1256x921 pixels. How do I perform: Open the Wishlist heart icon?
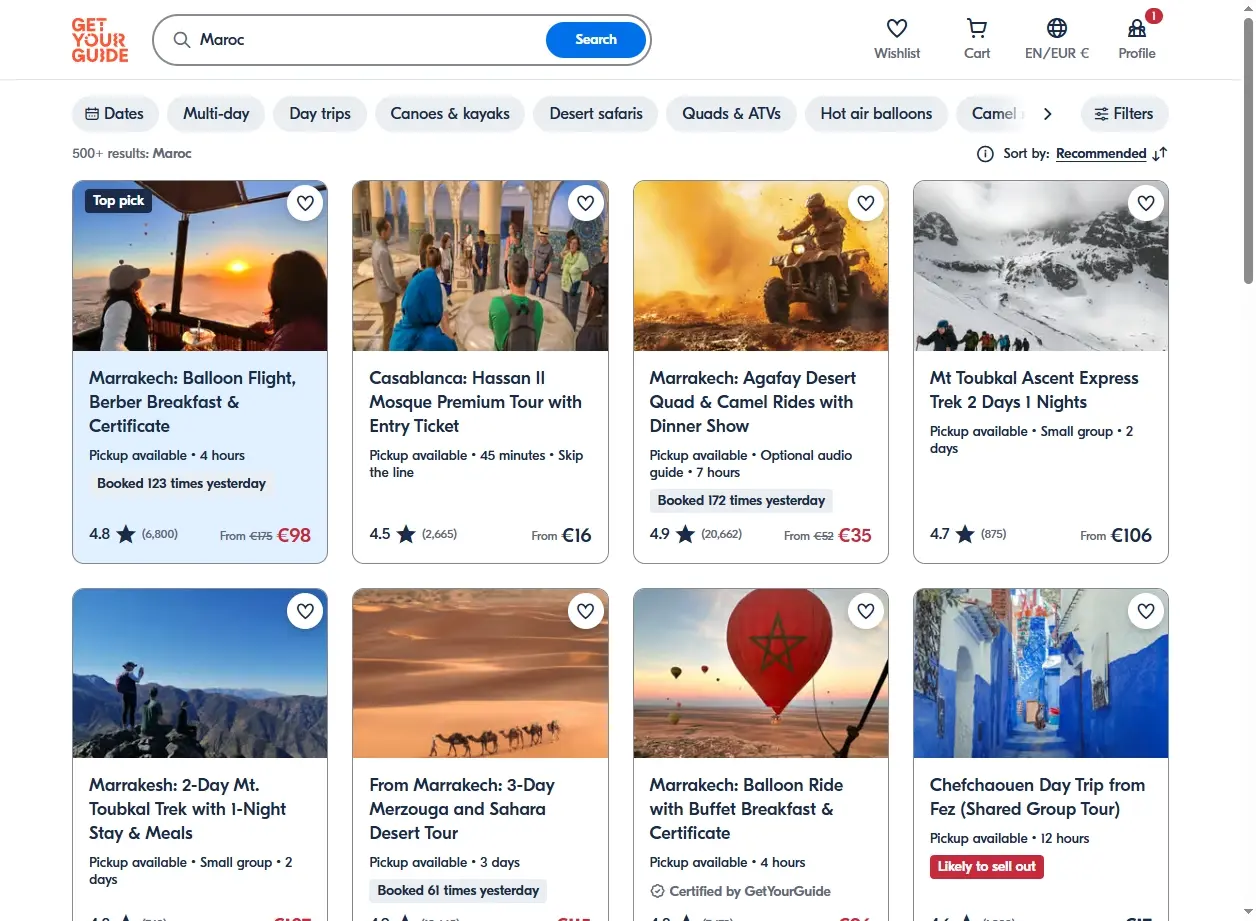click(x=897, y=28)
